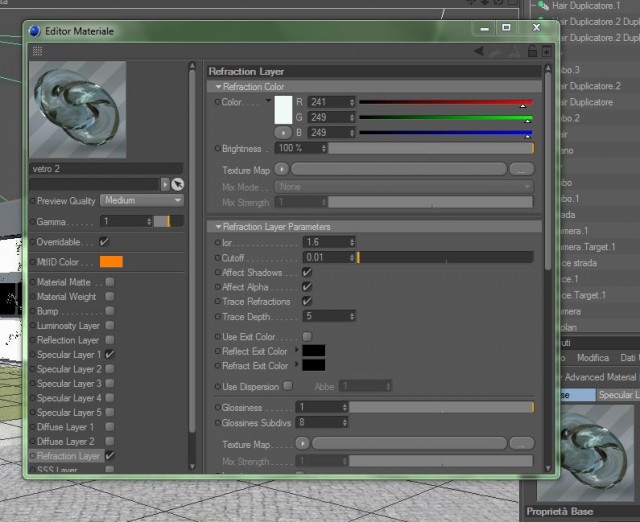Toggle the lock icon in editor toolbar
The height and width of the screenshot is (522, 640).
click(532, 51)
